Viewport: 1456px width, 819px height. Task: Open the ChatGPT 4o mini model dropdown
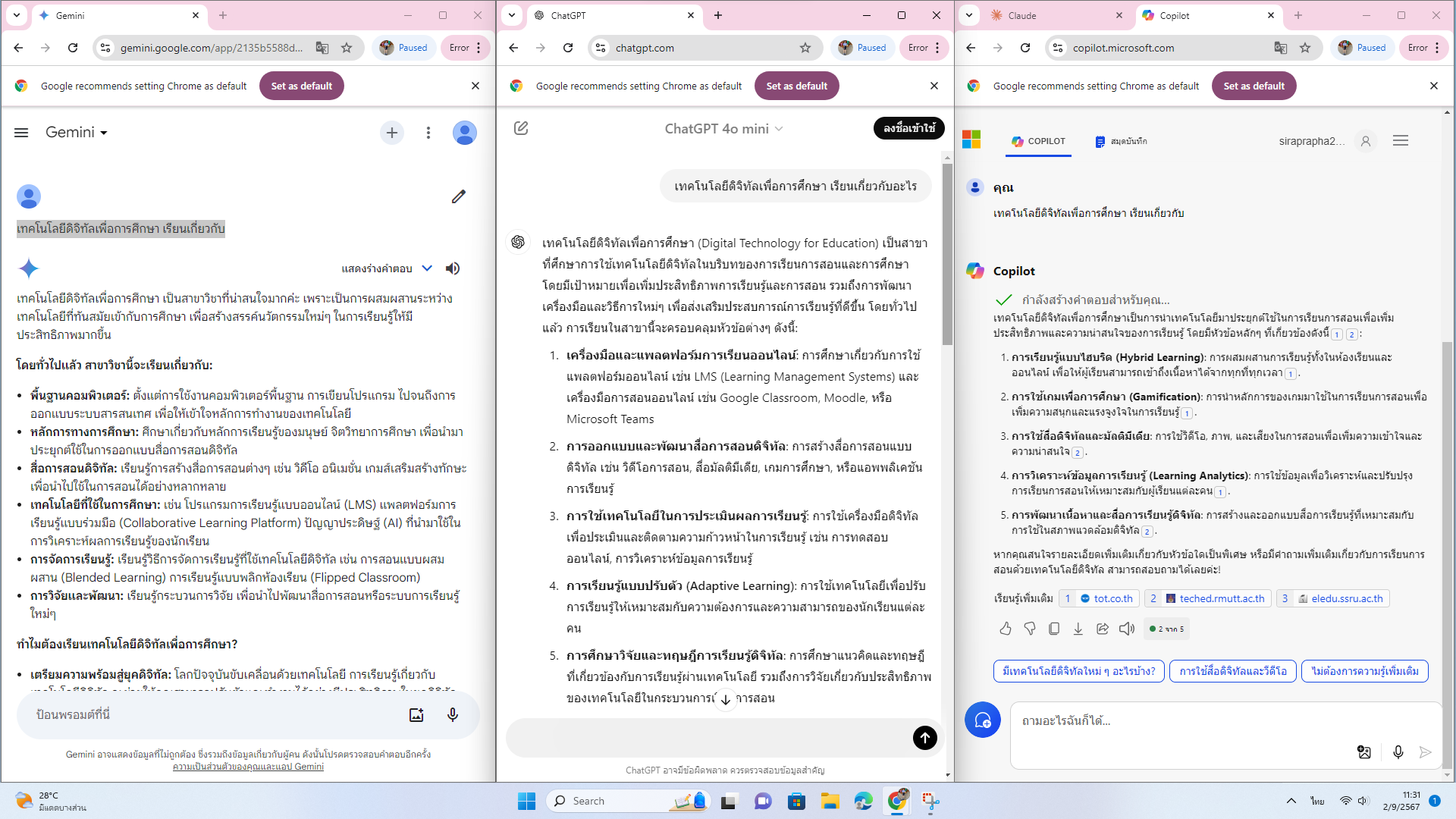pos(723,129)
